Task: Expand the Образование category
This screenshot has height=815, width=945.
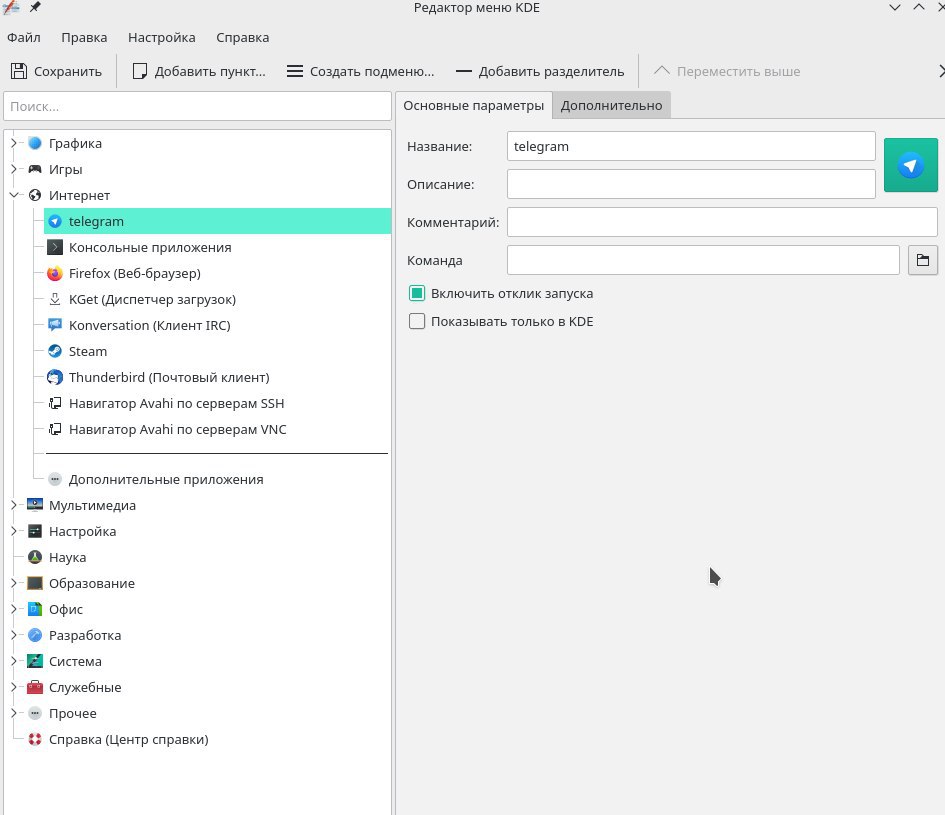Action: pyautogui.click(x=13, y=583)
